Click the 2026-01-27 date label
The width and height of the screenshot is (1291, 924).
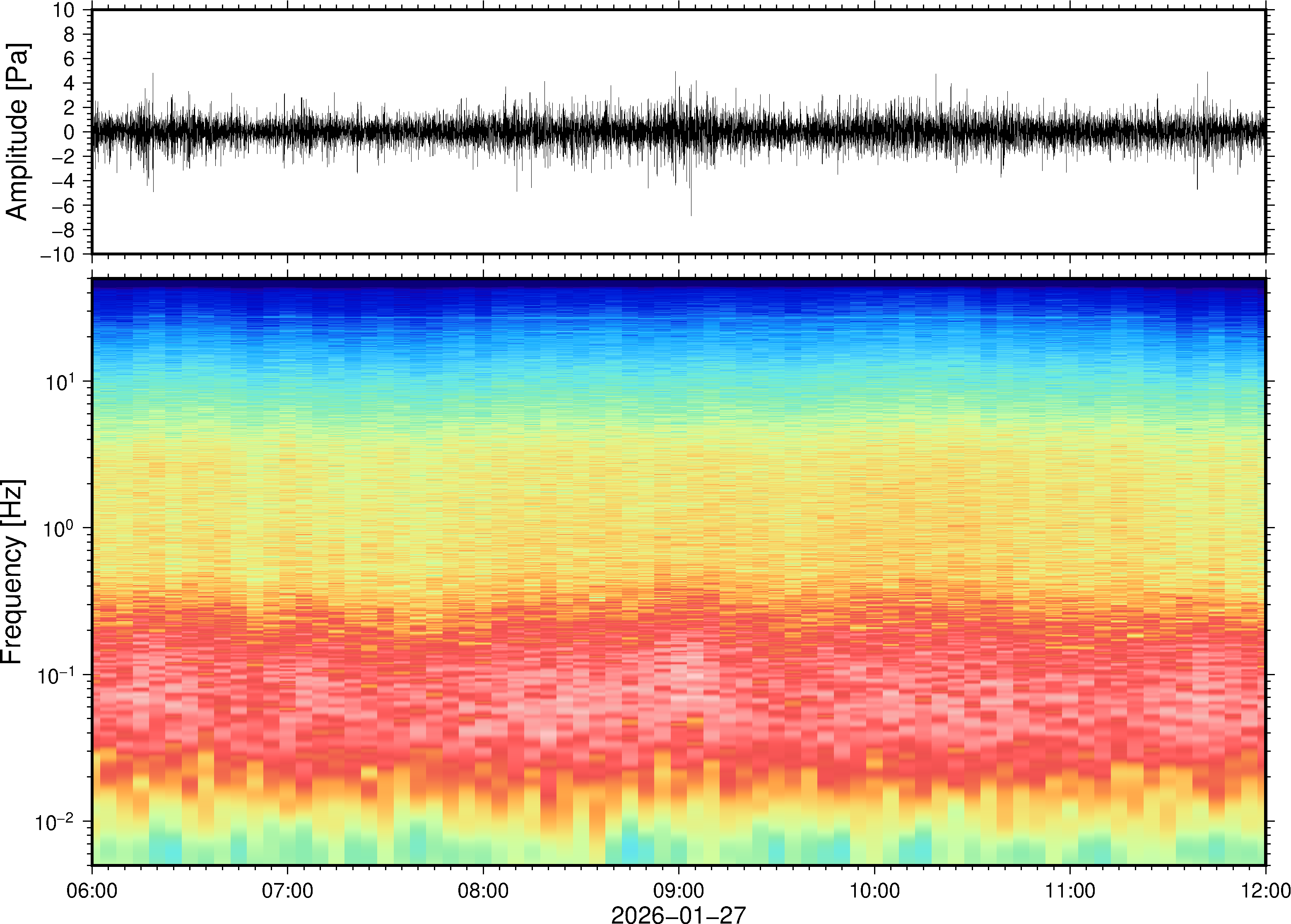pyautogui.click(x=678, y=914)
